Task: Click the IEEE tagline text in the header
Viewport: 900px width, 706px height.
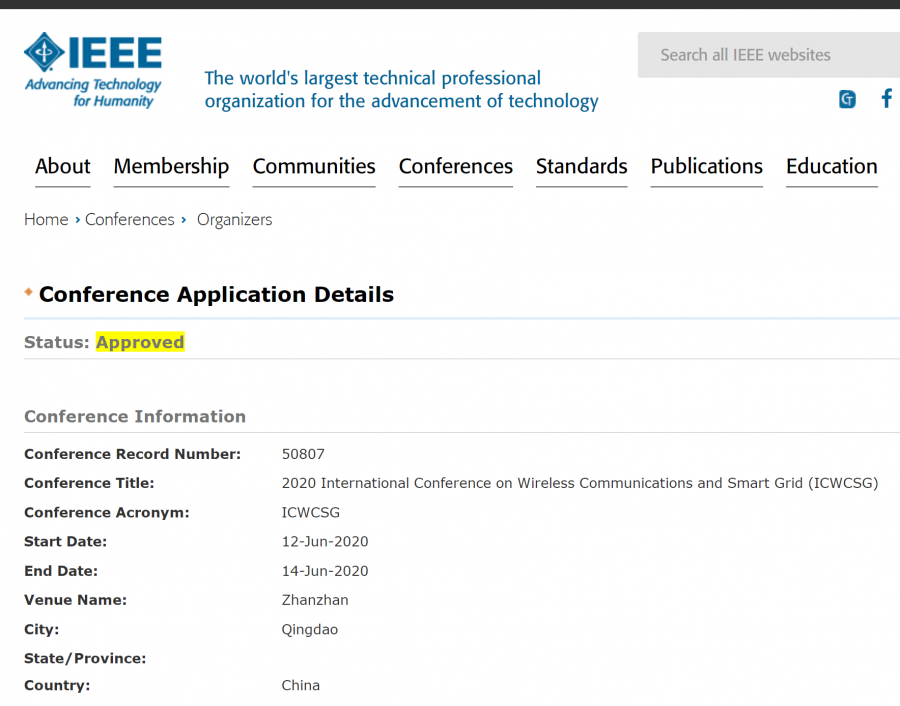Action: pyautogui.click(x=401, y=90)
